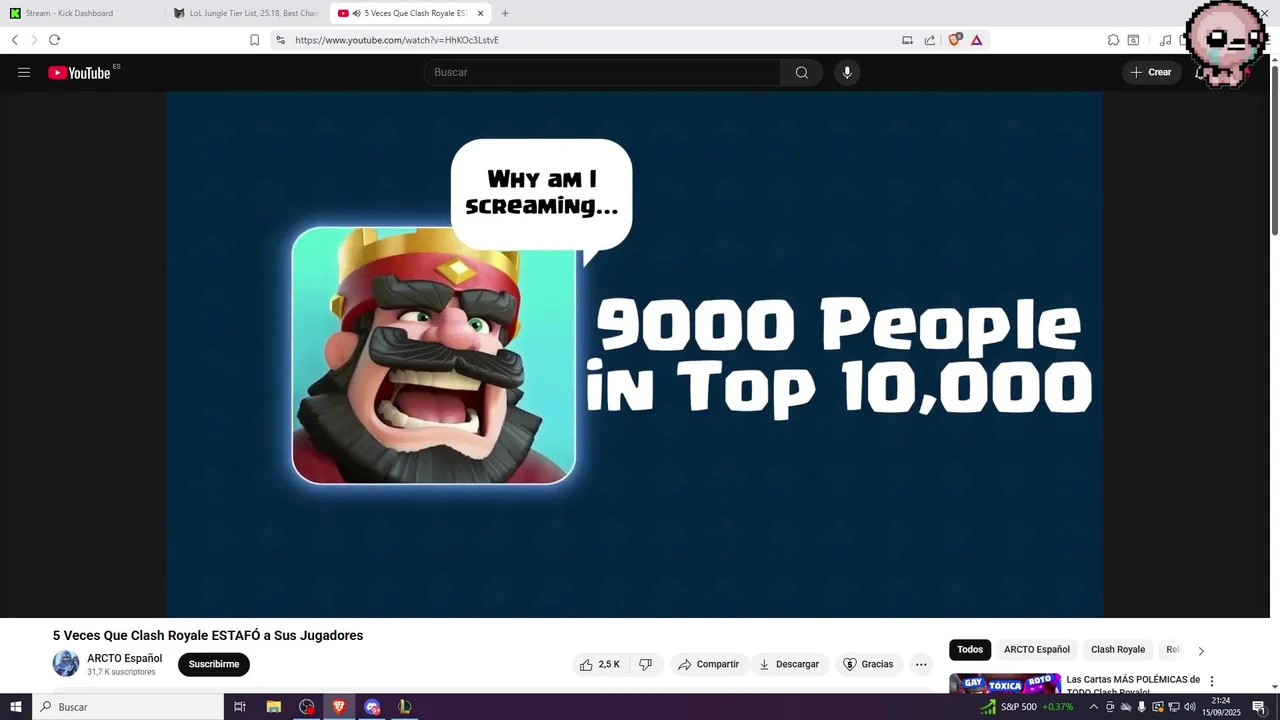Open the browser extensions puzzle icon
Viewport: 1280px width, 720px height.
pyautogui.click(x=1113, y=40)
